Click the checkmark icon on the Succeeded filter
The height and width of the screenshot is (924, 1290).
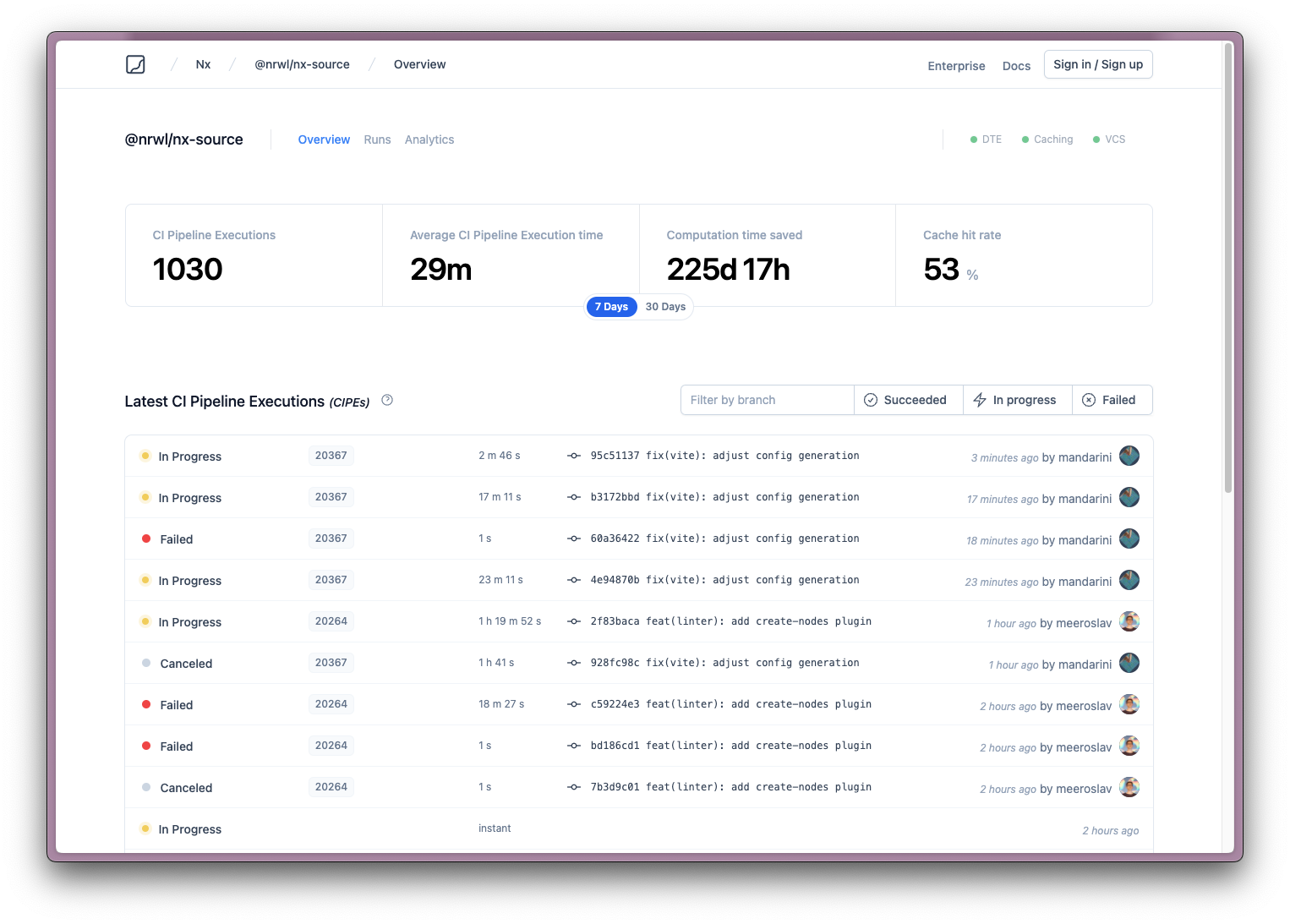tap(871, 399)
